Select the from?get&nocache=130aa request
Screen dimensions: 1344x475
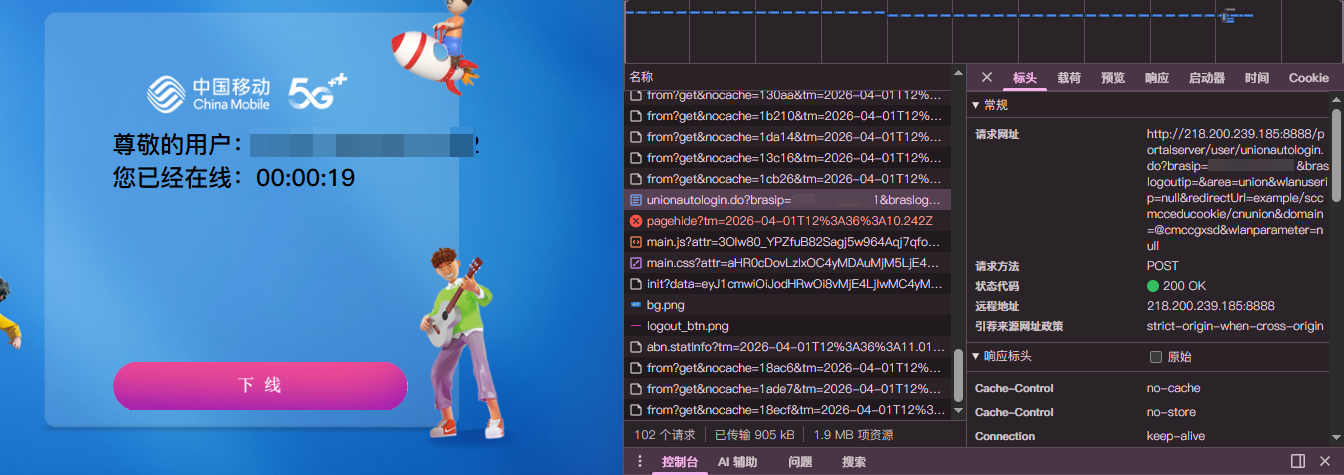(790, 95)
